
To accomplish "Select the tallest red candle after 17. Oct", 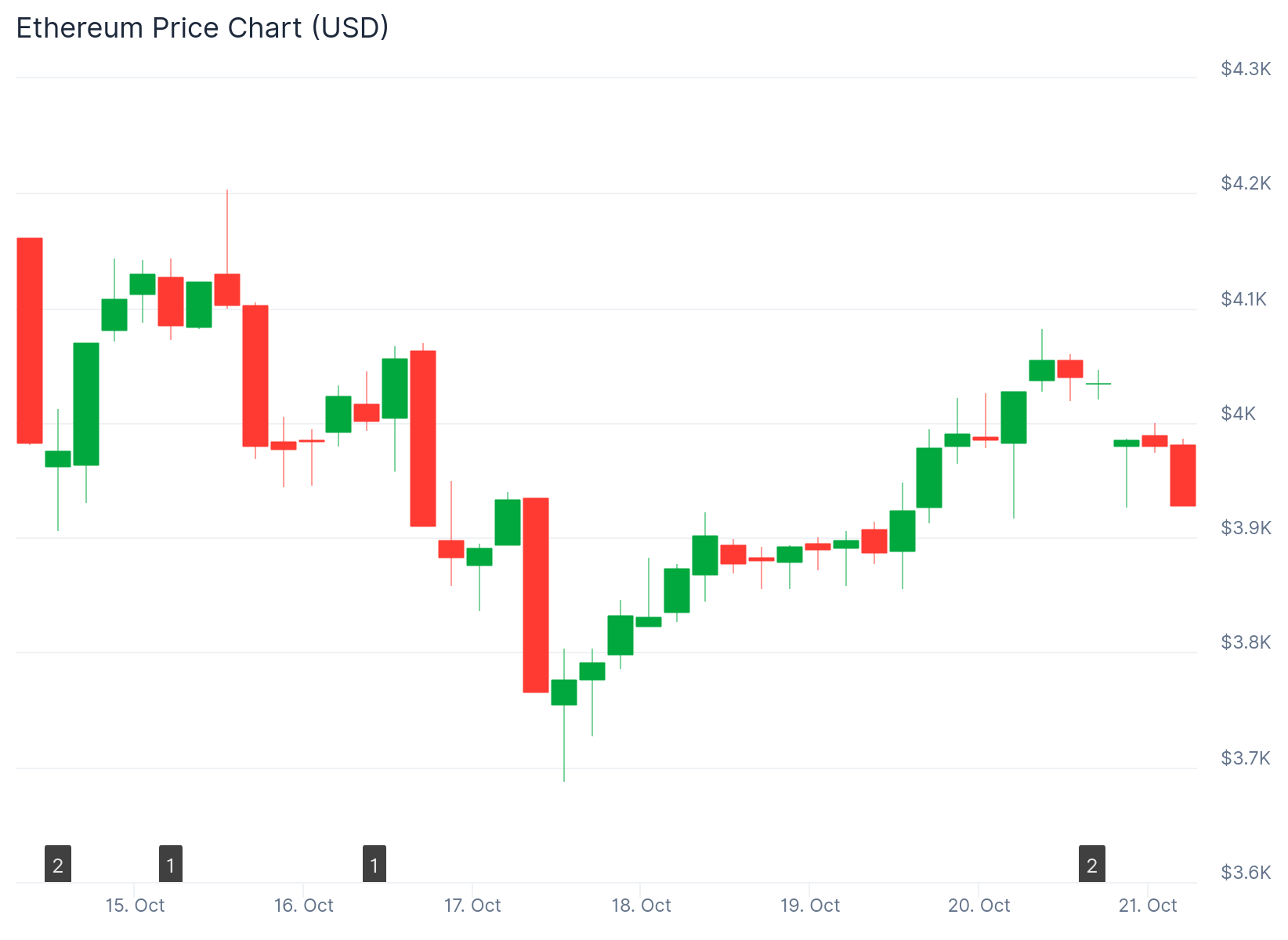I will click(536, 595).
